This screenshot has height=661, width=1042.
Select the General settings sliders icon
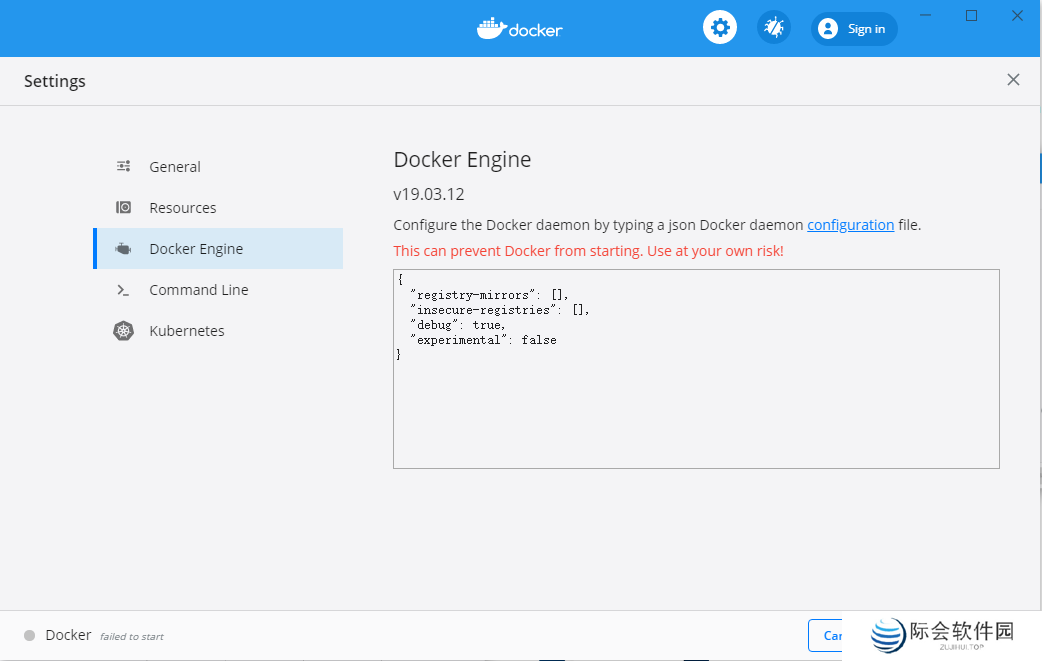[123, 166]
